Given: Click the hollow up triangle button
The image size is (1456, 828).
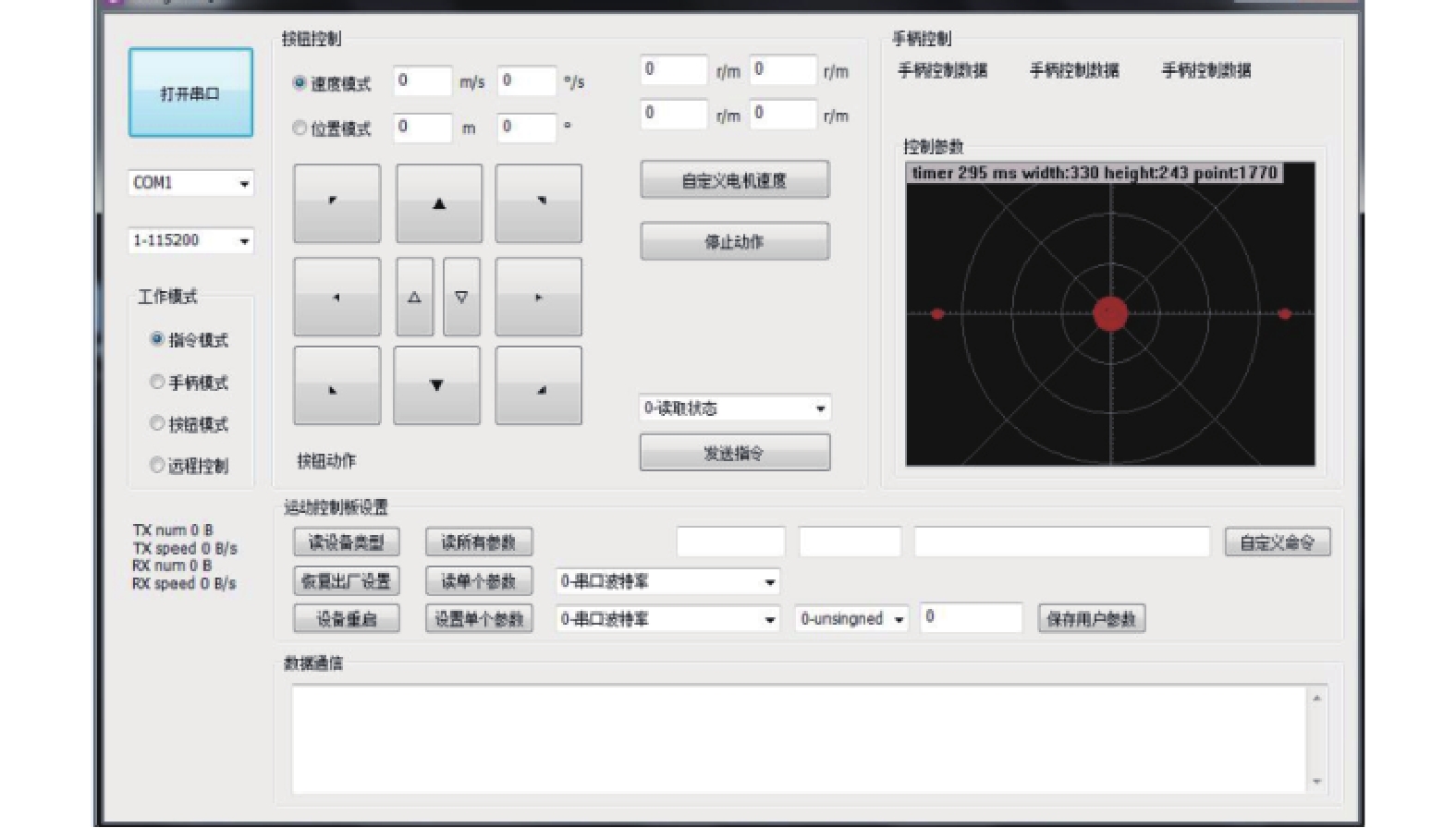Looking at the screenshot, I should [414, 297].
